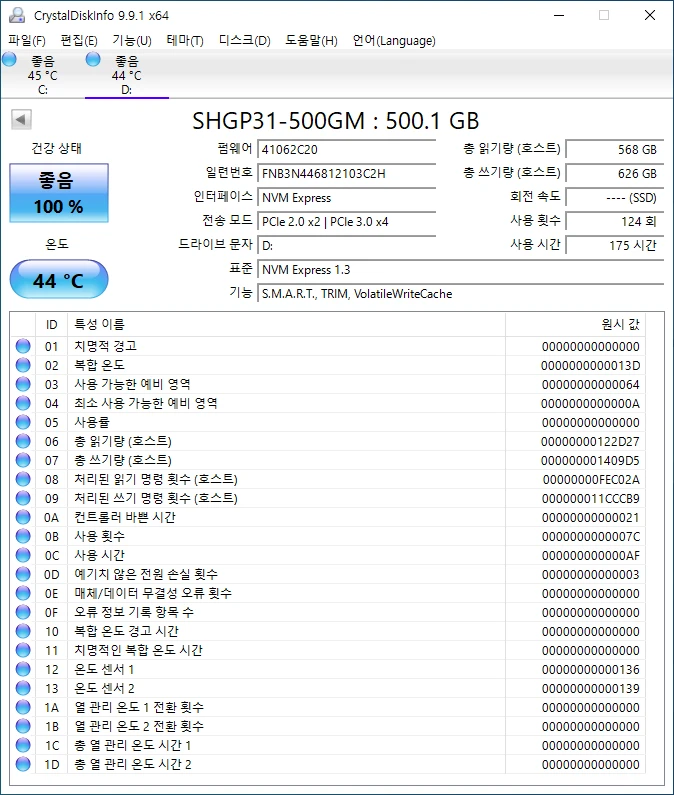Click the firmware field 41062C20
674x795 pixels.
point(347,150)
